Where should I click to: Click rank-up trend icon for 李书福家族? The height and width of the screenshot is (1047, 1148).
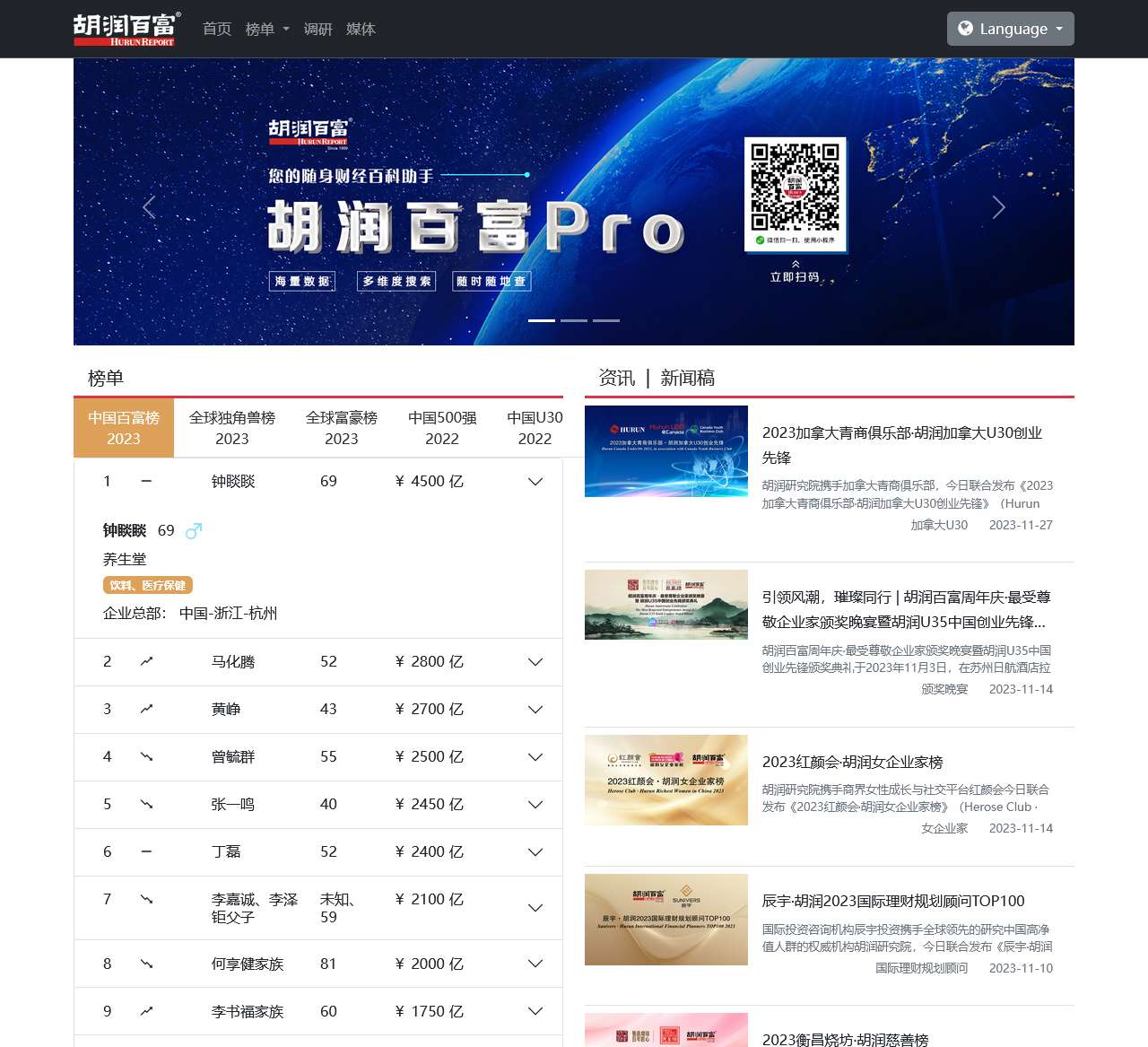click(x=146, y=1011)
